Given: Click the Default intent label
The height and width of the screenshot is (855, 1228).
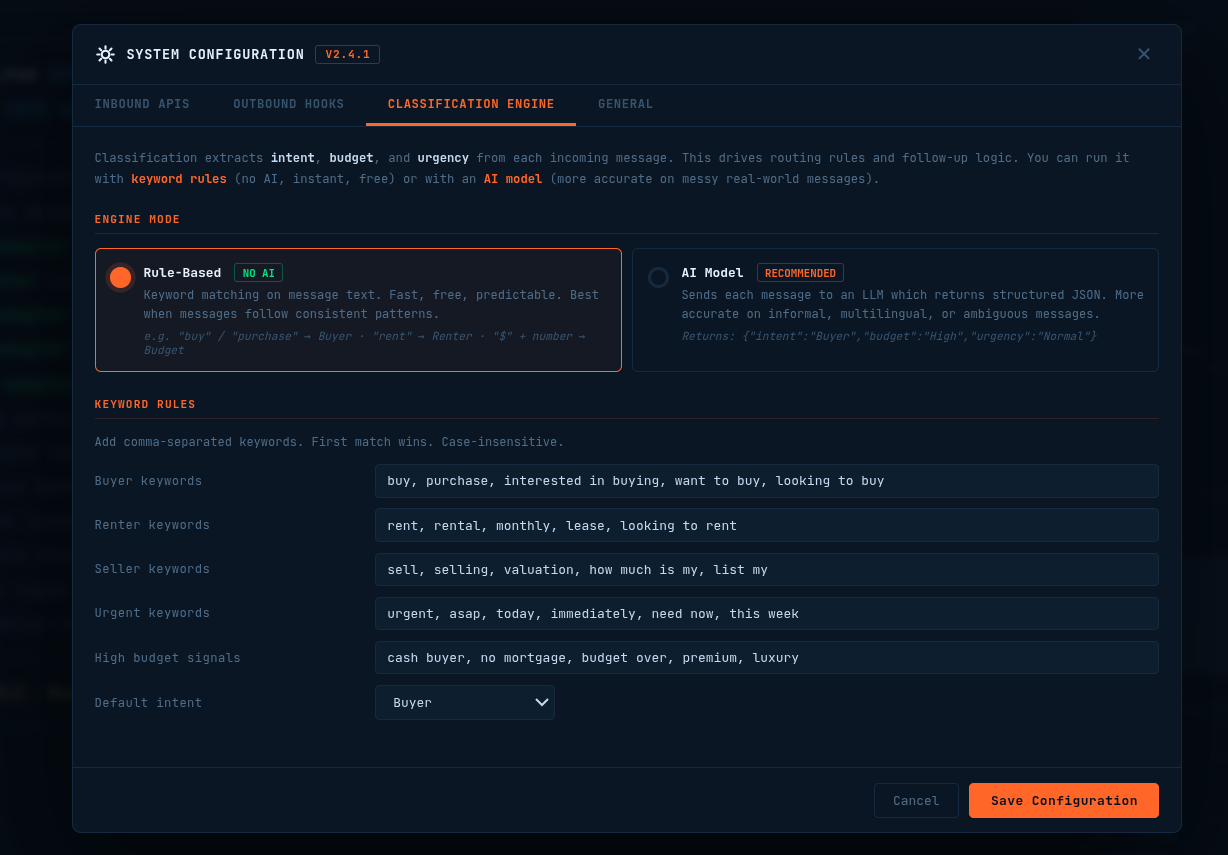Looking at the screenshot, I should pos(148,703).
